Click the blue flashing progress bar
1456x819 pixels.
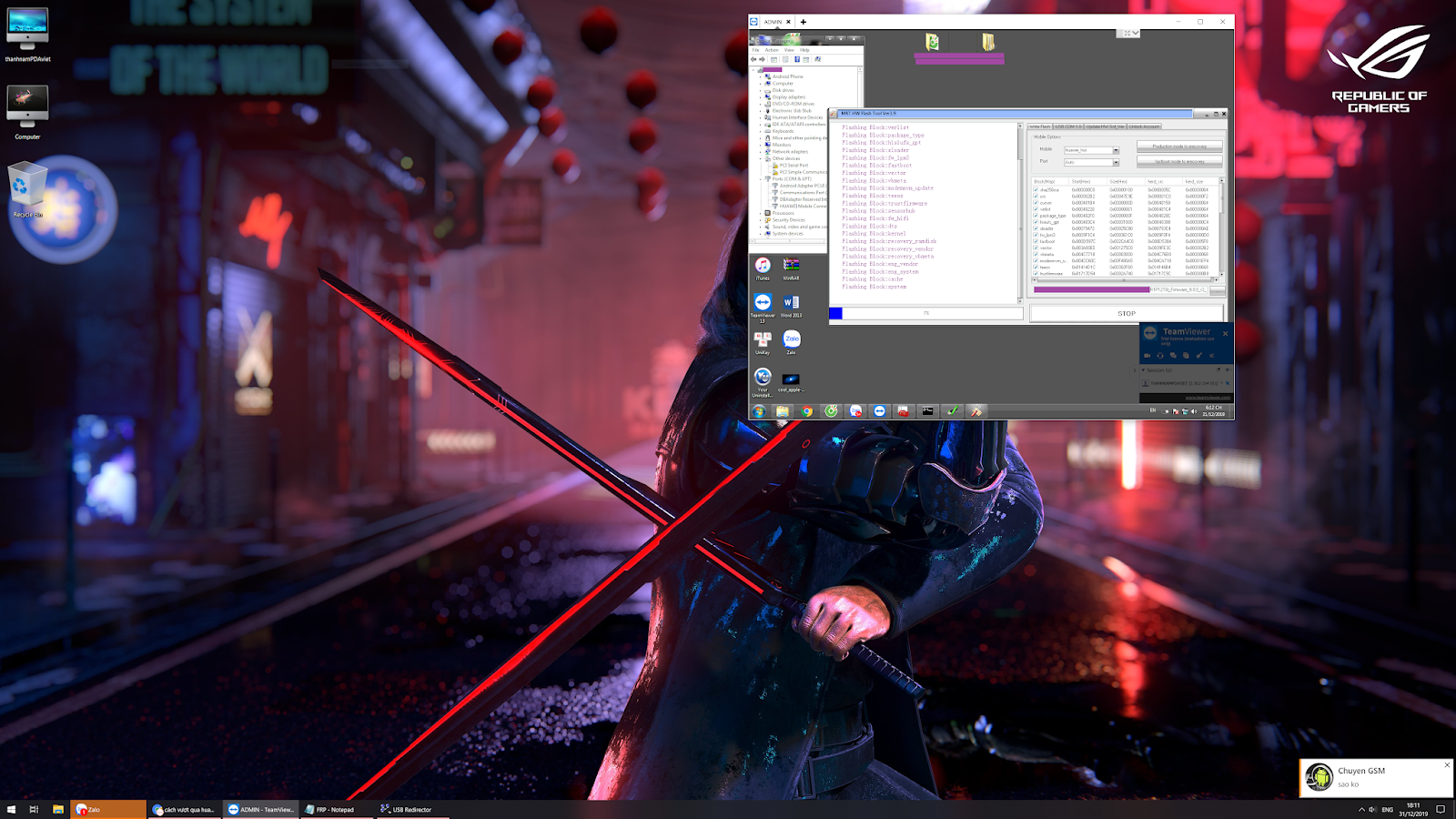point(926,313)
